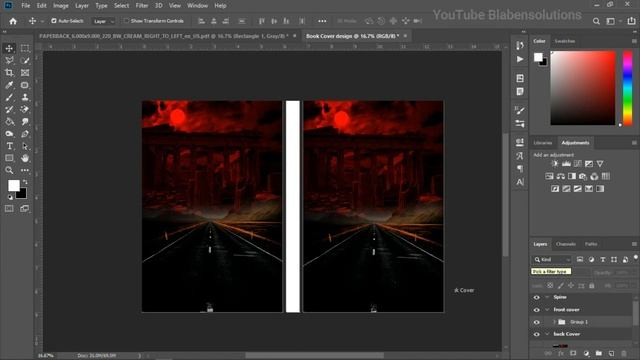Click the Share icon top right
This screenshot has width=640, height=360.
tap(631, 21)
